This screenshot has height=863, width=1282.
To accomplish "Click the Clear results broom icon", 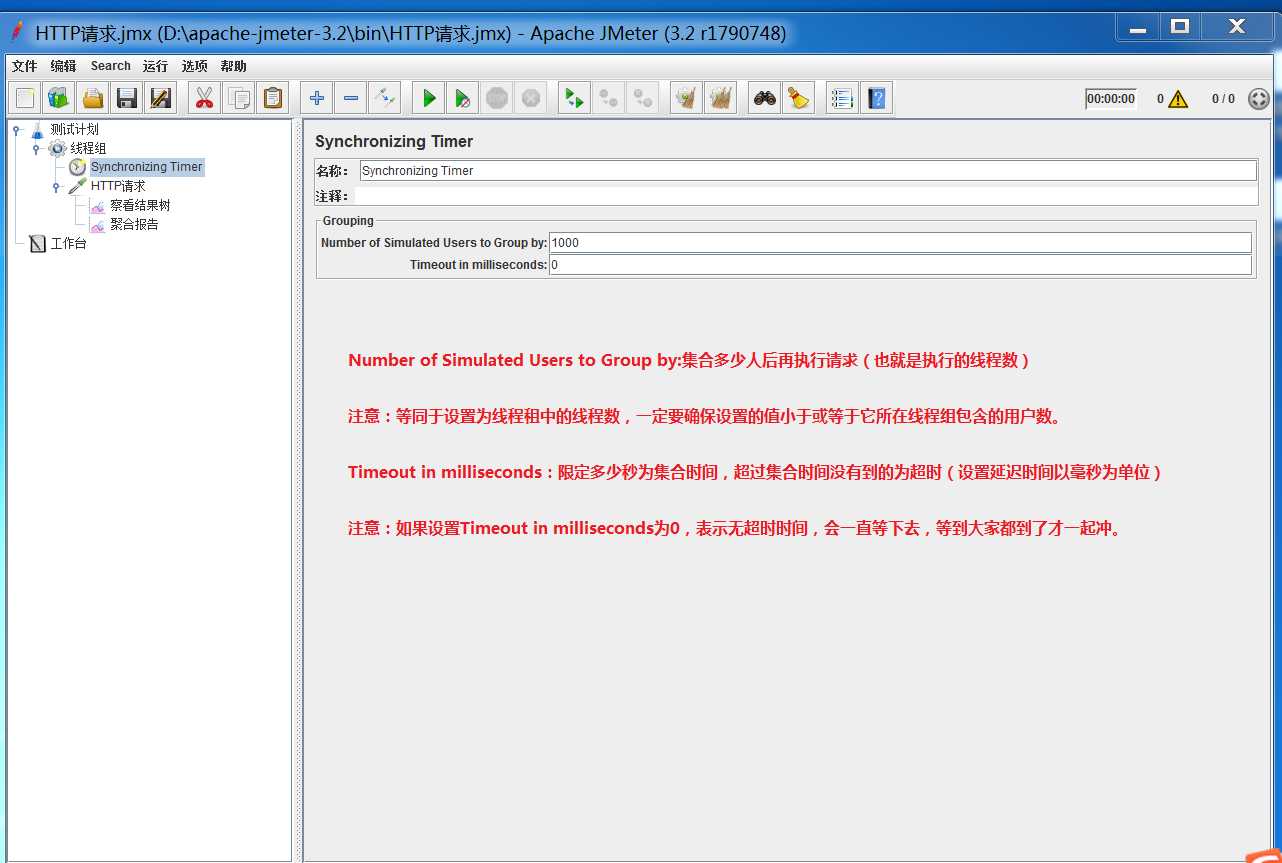I will point(686,98).
